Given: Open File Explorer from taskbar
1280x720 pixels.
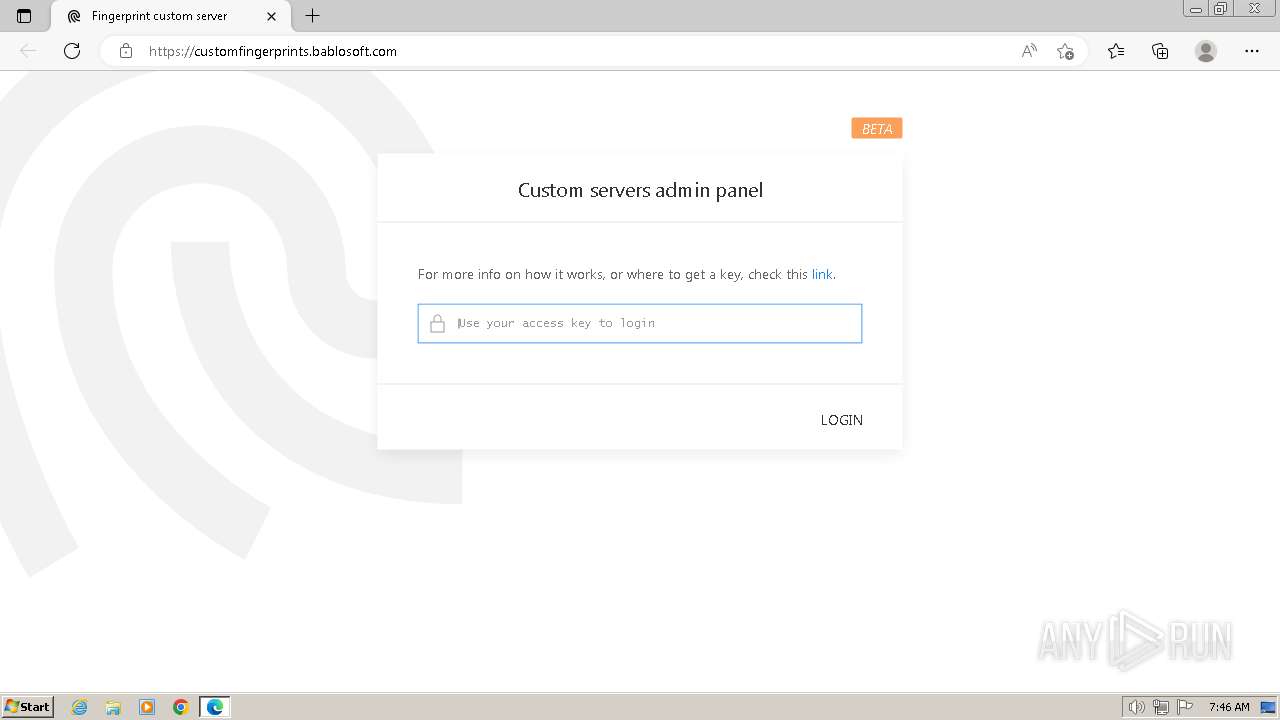Looking at the screenshot, I should (x=113, y=707).
